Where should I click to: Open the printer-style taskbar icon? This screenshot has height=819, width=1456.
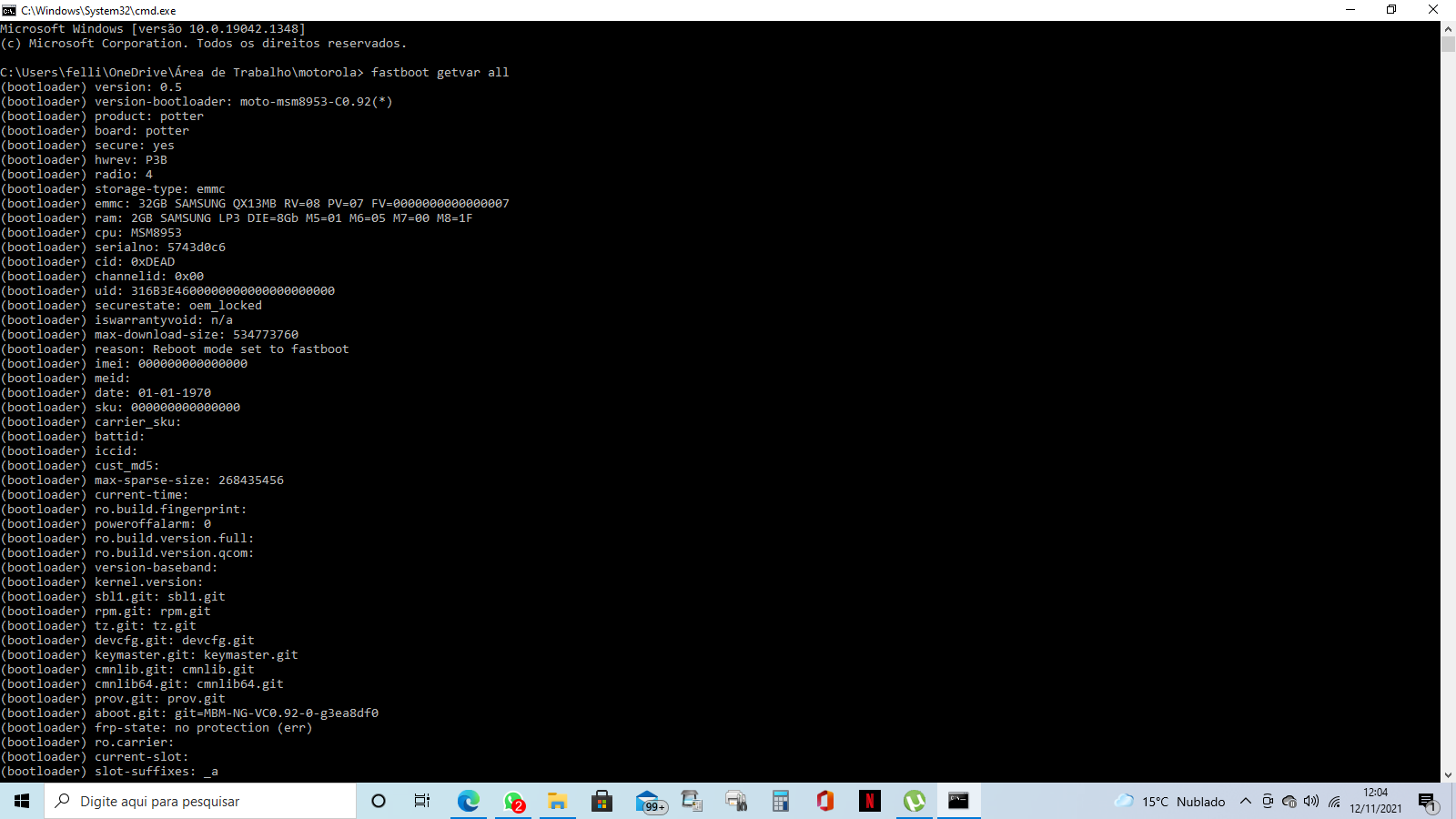tap(736, 801)
